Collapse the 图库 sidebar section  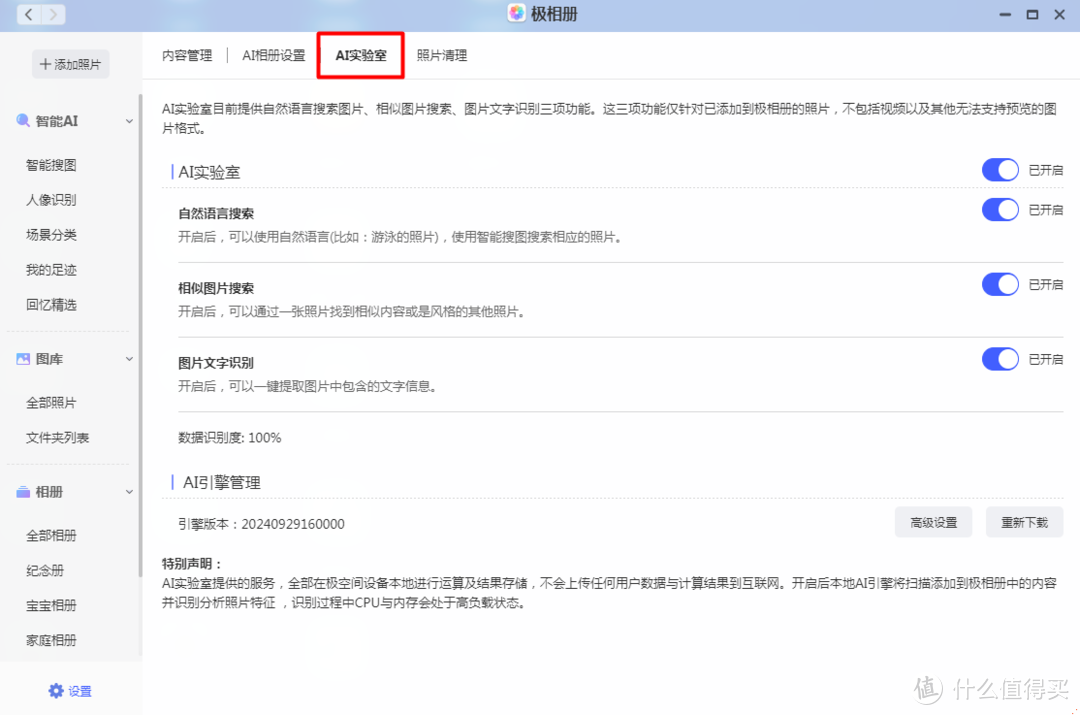coord(129,358)
